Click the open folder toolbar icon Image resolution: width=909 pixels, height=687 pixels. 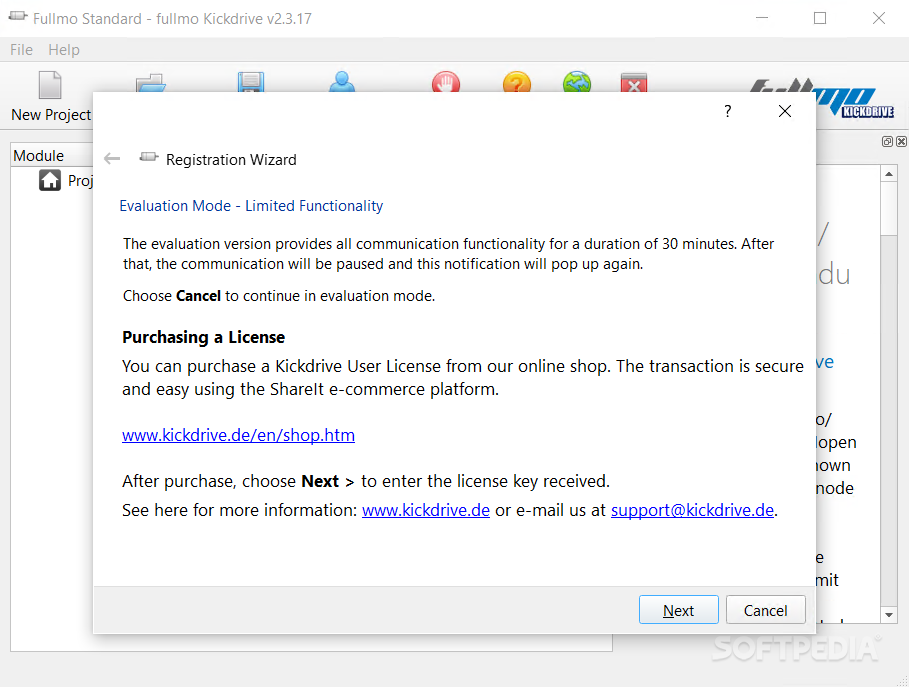pyautogui.click(x=151, y=82)
